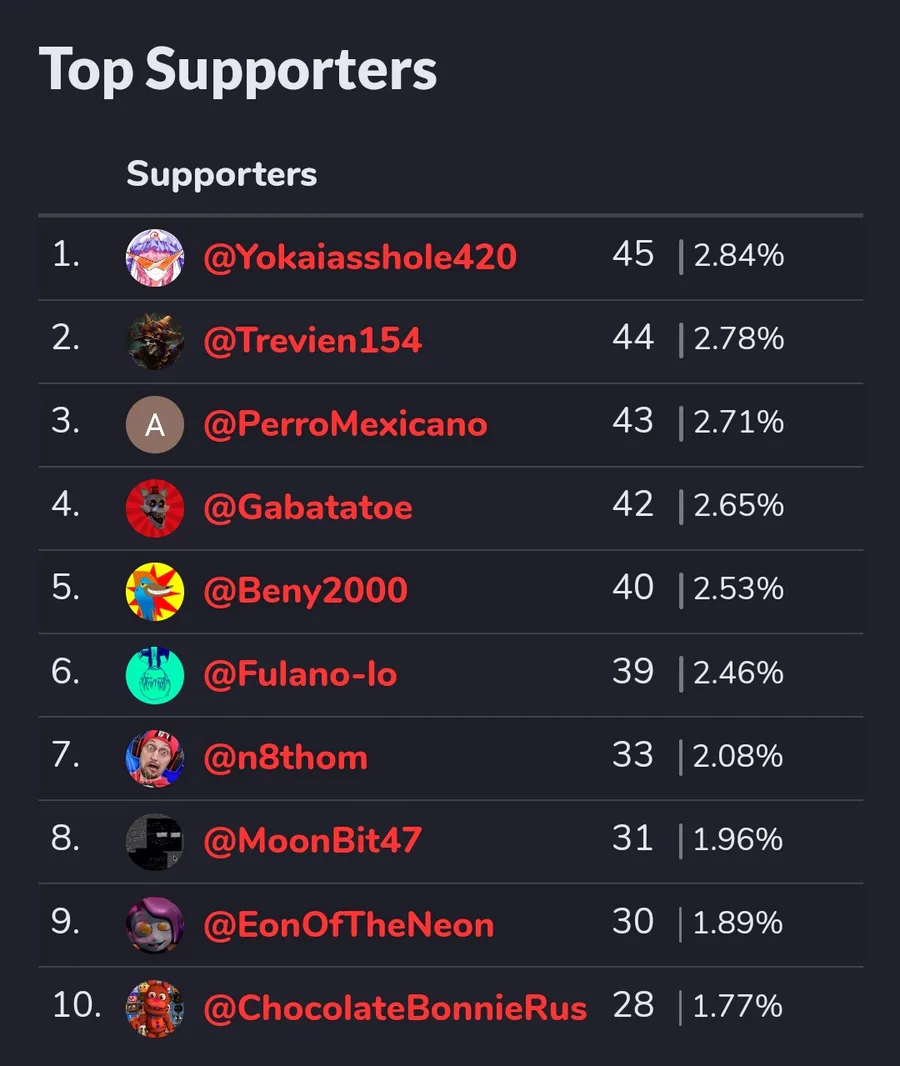Click the brown "A" avatar of @PerroMexicano
900x1066 pixels.
[155, 425]
